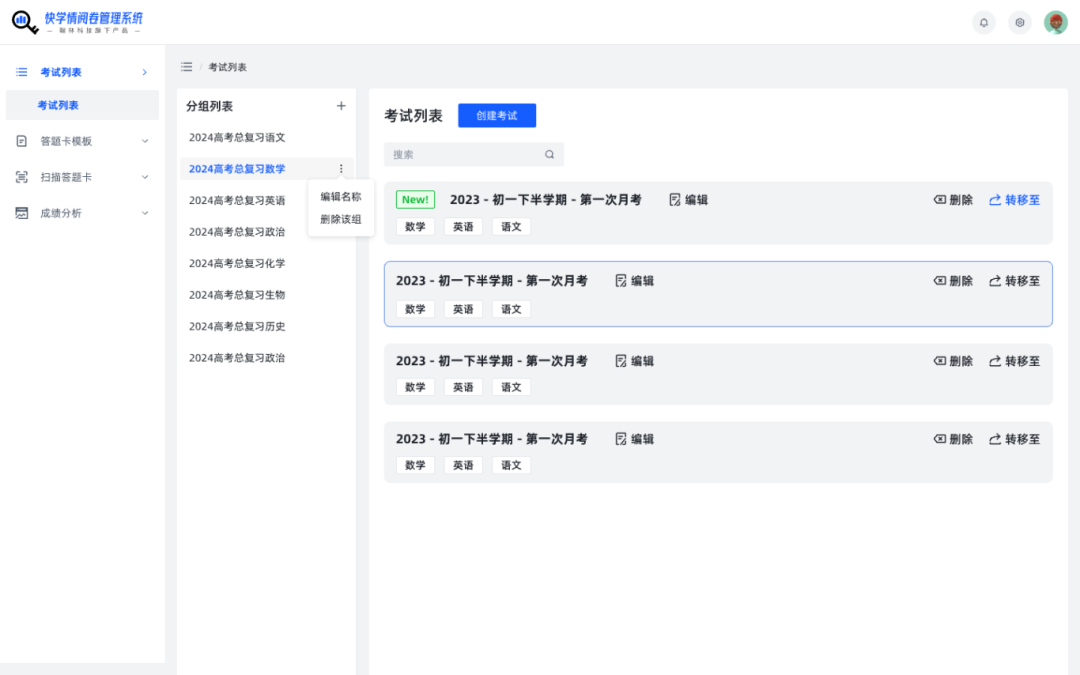Screen dimensions: 1080x675
Task: Collapse the 考试列表 sidebar chevron
Action: coord(144,71)
